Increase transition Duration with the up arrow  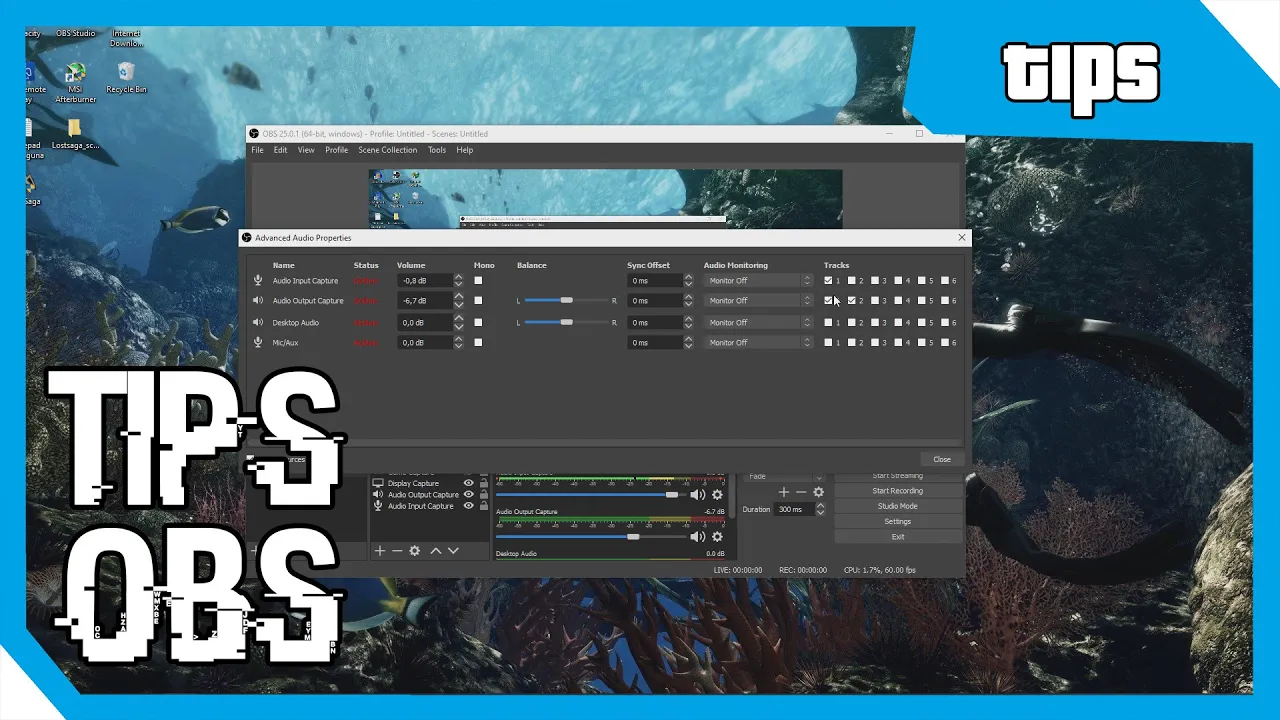pyautogui.click(x=820, y=506)
